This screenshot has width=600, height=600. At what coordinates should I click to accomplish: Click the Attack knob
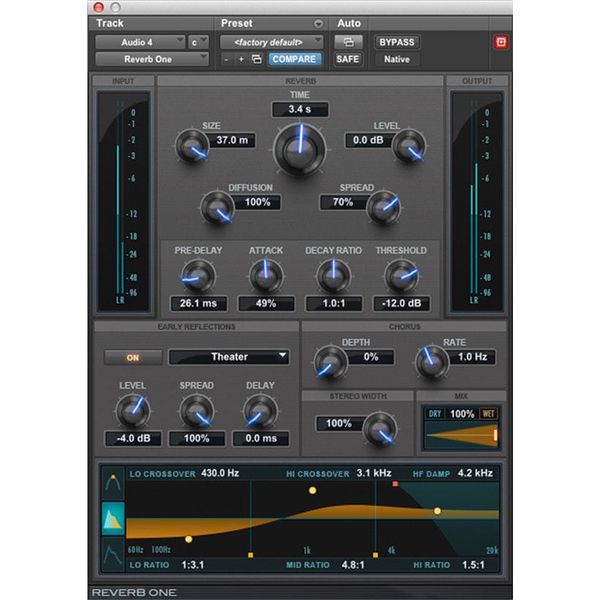coord(266,276)
